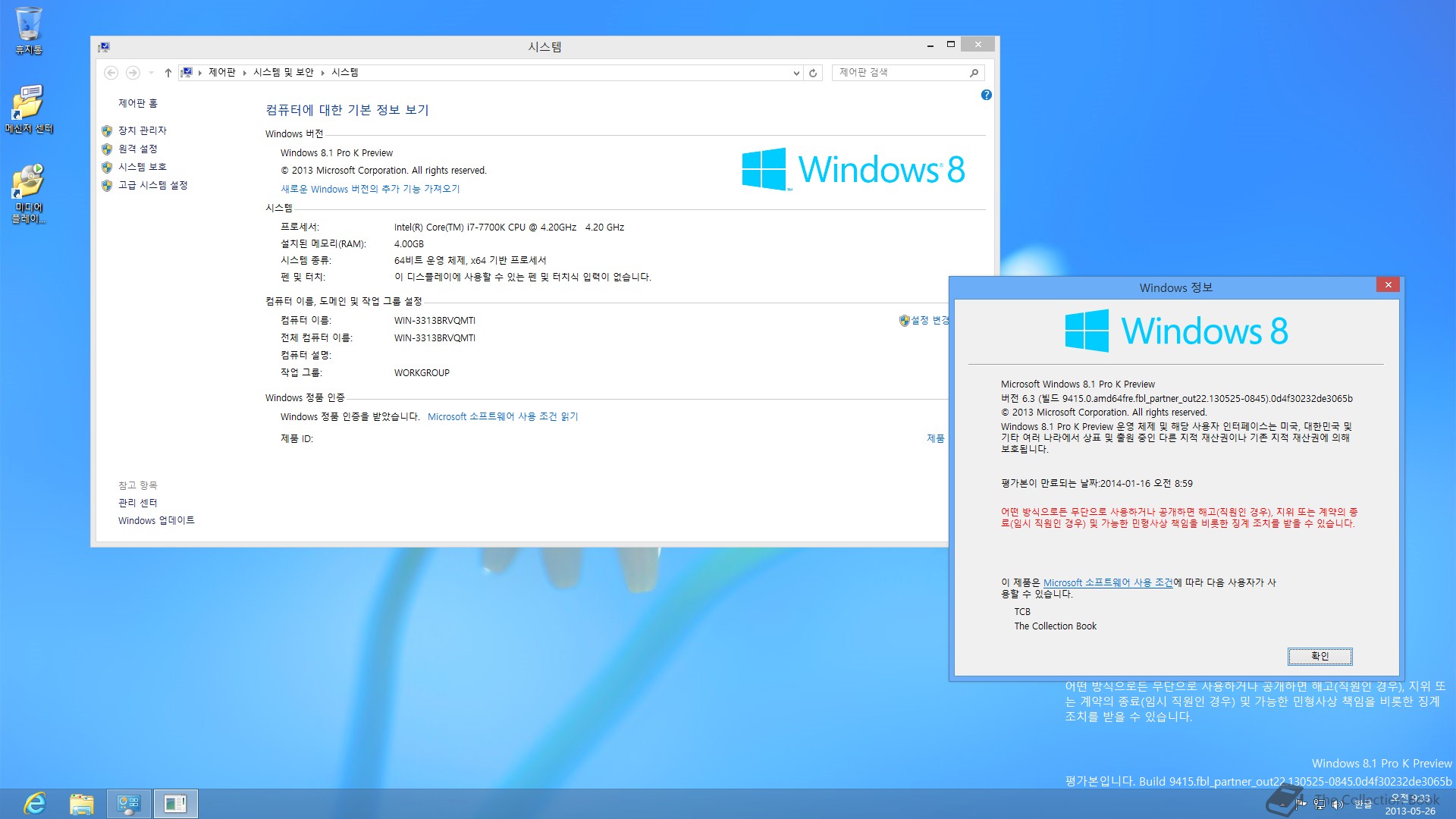
Task: Maximize the 시스템 window
Action: pyautogui.click(x=950, y=45)
